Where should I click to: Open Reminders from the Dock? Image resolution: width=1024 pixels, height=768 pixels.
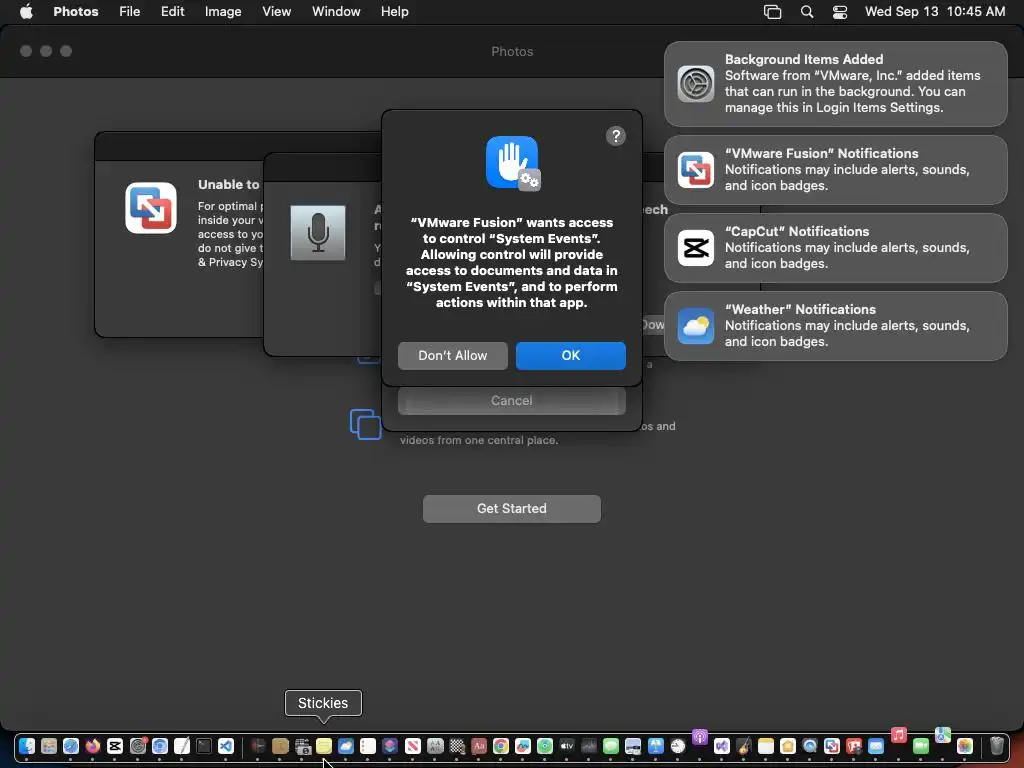[x=368, y=746]
